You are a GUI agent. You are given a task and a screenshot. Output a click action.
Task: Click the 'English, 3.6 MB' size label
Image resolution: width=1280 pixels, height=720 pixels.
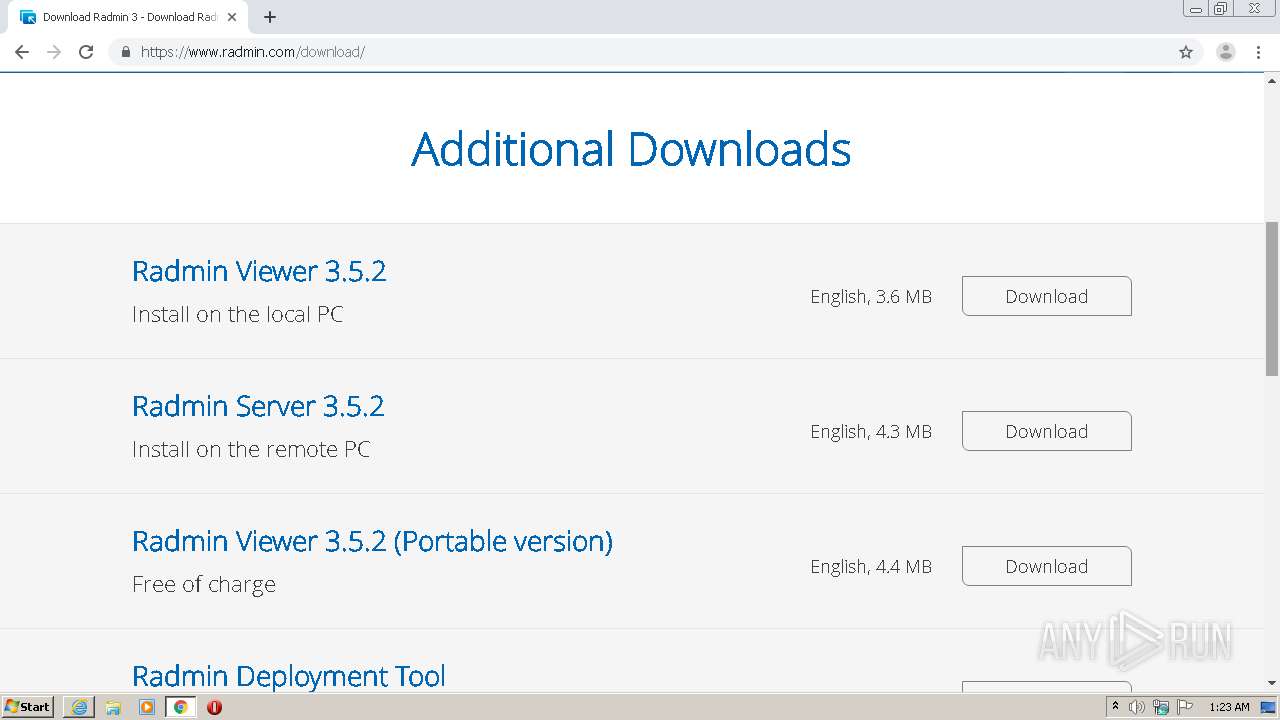click(871, 296)
